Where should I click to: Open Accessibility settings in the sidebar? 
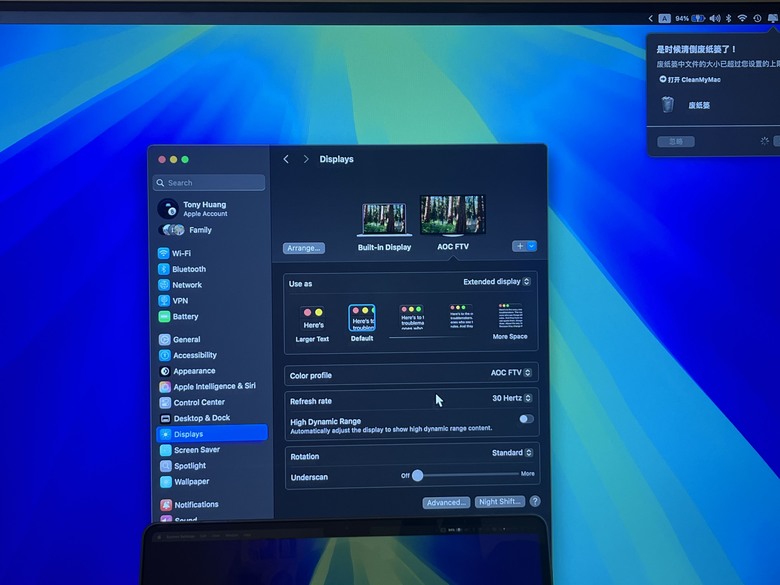[x=188, y=355]
